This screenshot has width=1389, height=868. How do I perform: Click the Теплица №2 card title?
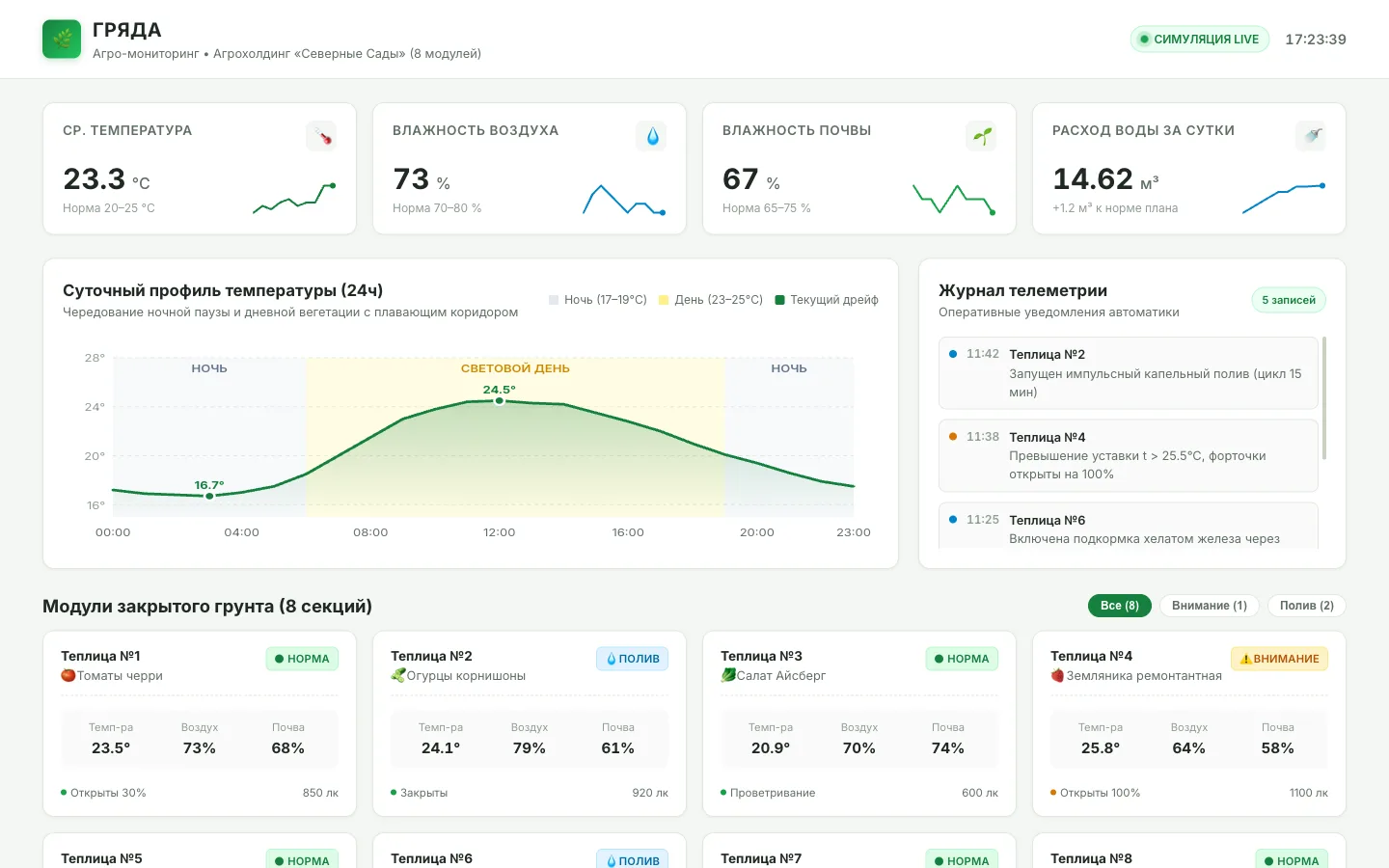click(x=431, y=656)
